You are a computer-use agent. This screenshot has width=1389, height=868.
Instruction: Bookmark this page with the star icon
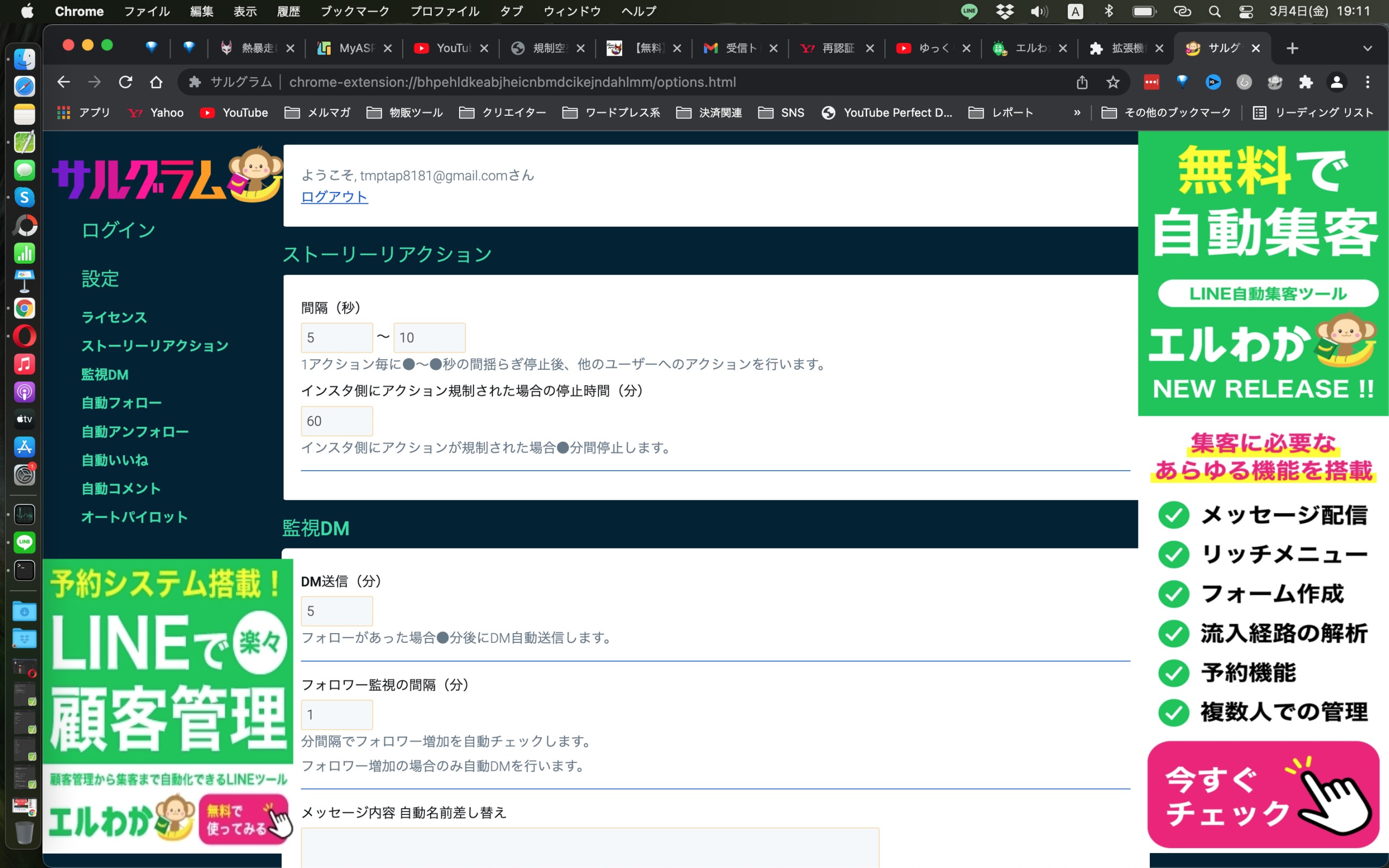tap(1113, 82)
